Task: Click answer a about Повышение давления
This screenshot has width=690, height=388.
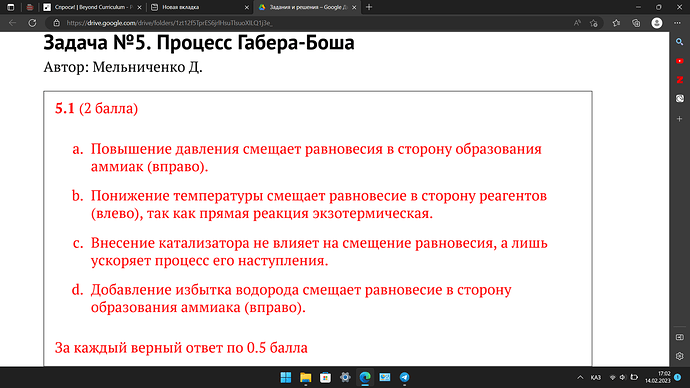Action: pos(316,158)
